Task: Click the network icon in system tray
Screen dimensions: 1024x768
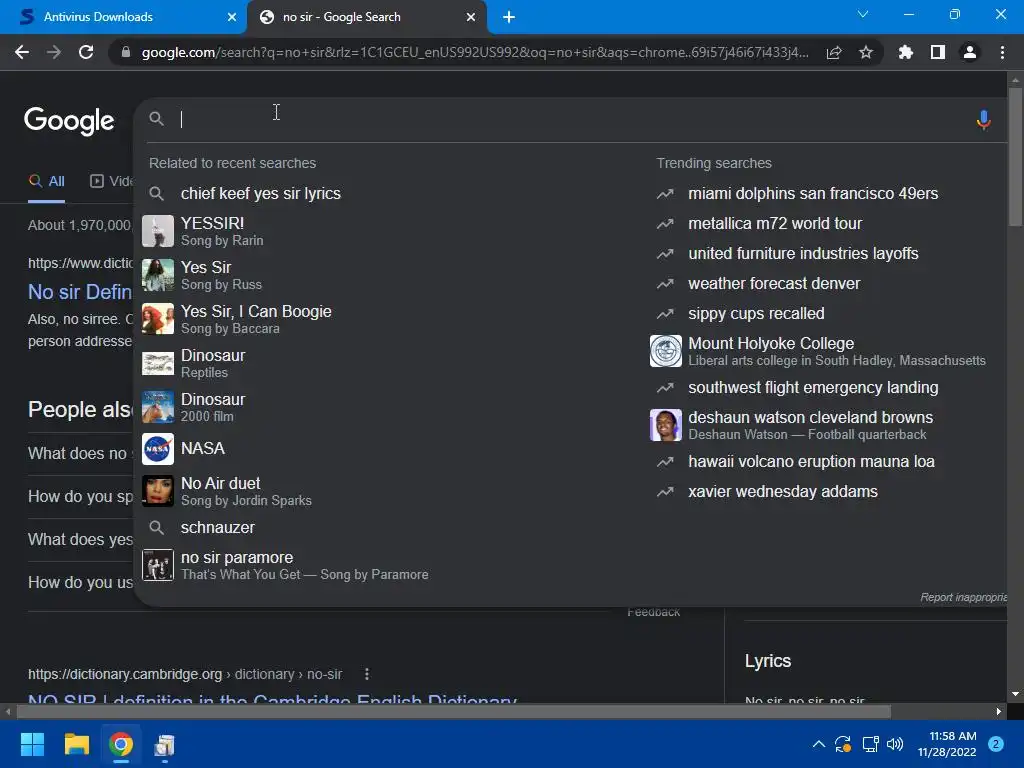Action: point(870,744)
